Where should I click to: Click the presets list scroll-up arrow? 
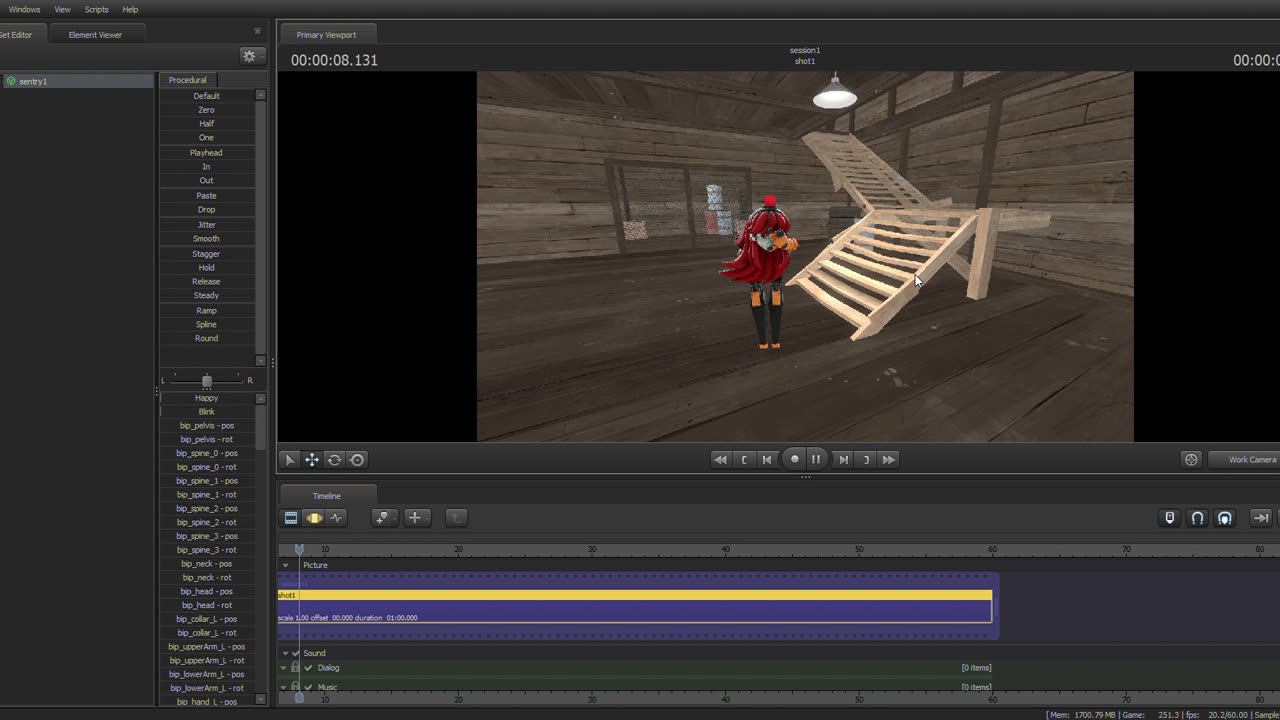click(x=261, y=95)
